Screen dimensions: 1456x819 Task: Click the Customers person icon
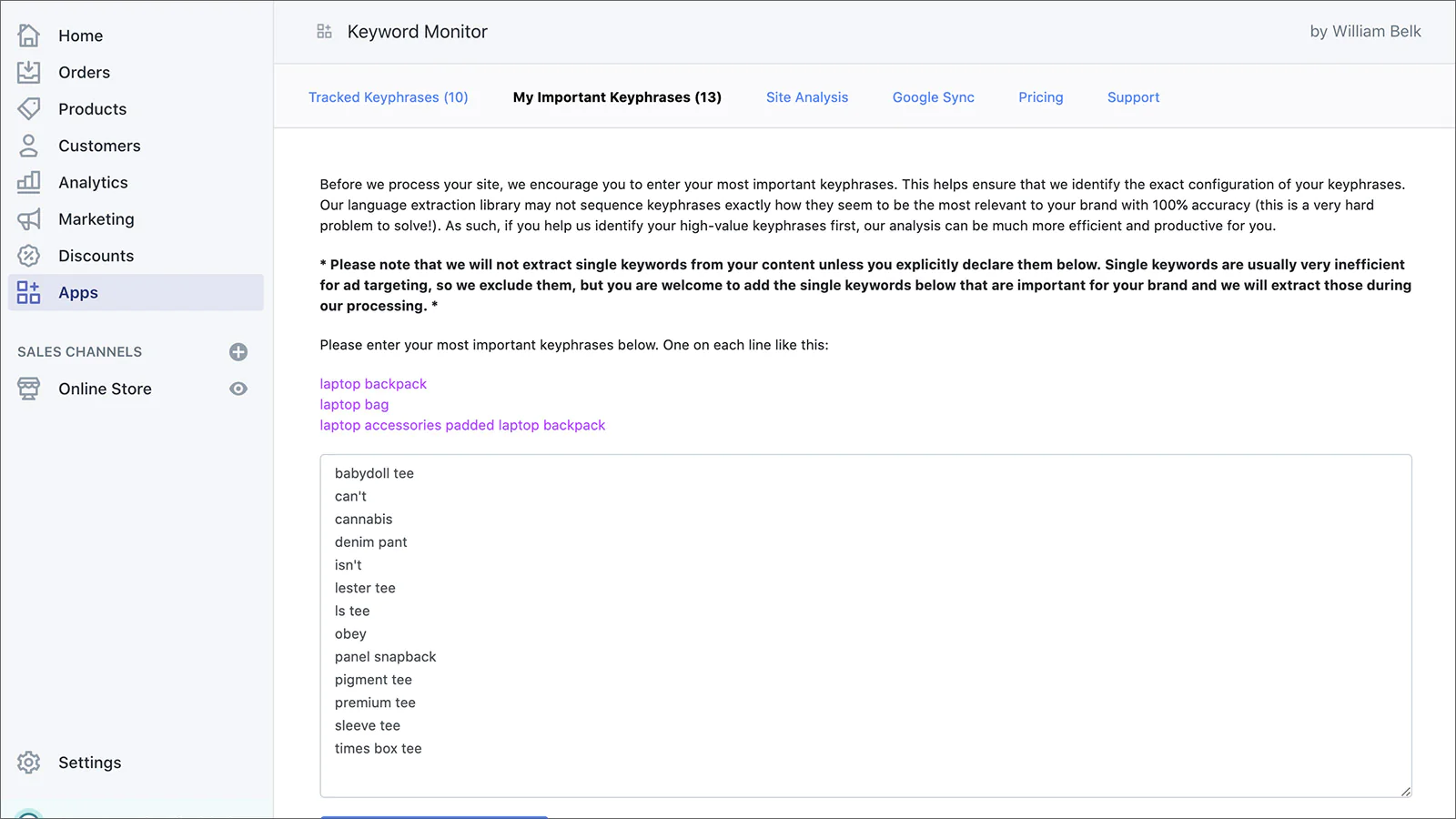pyautogui.click(x=29, y=146)
